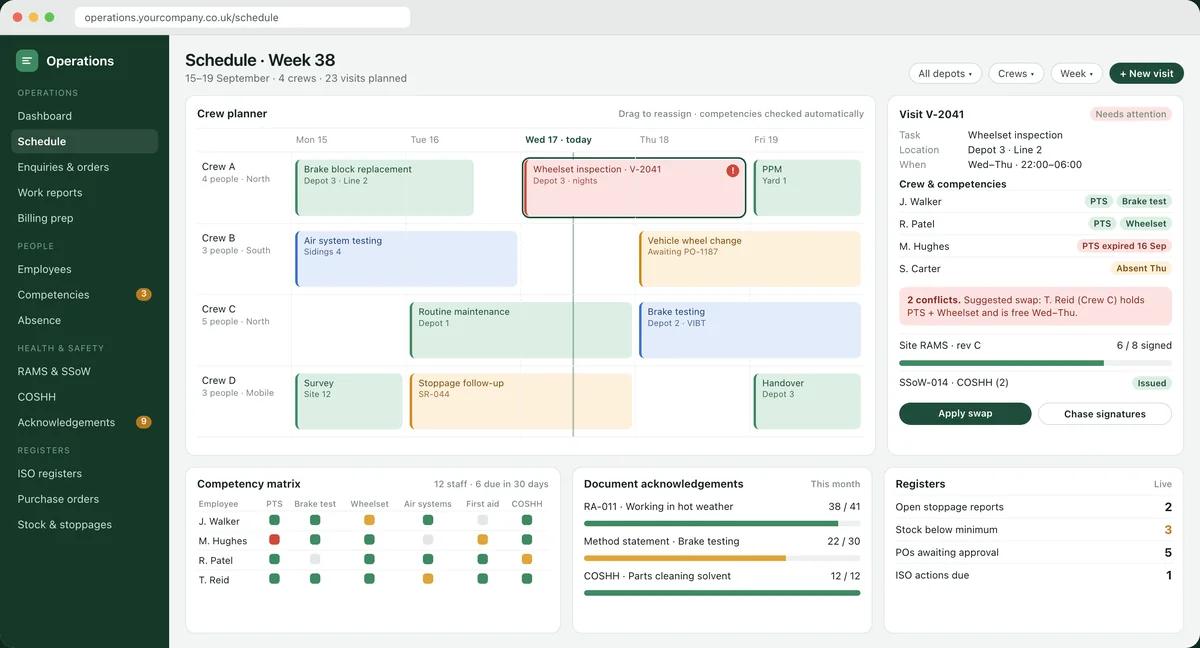Click R. Patel's Wheelset tag
Viewport: 1200px width, 648px height.
point(1145,224)
